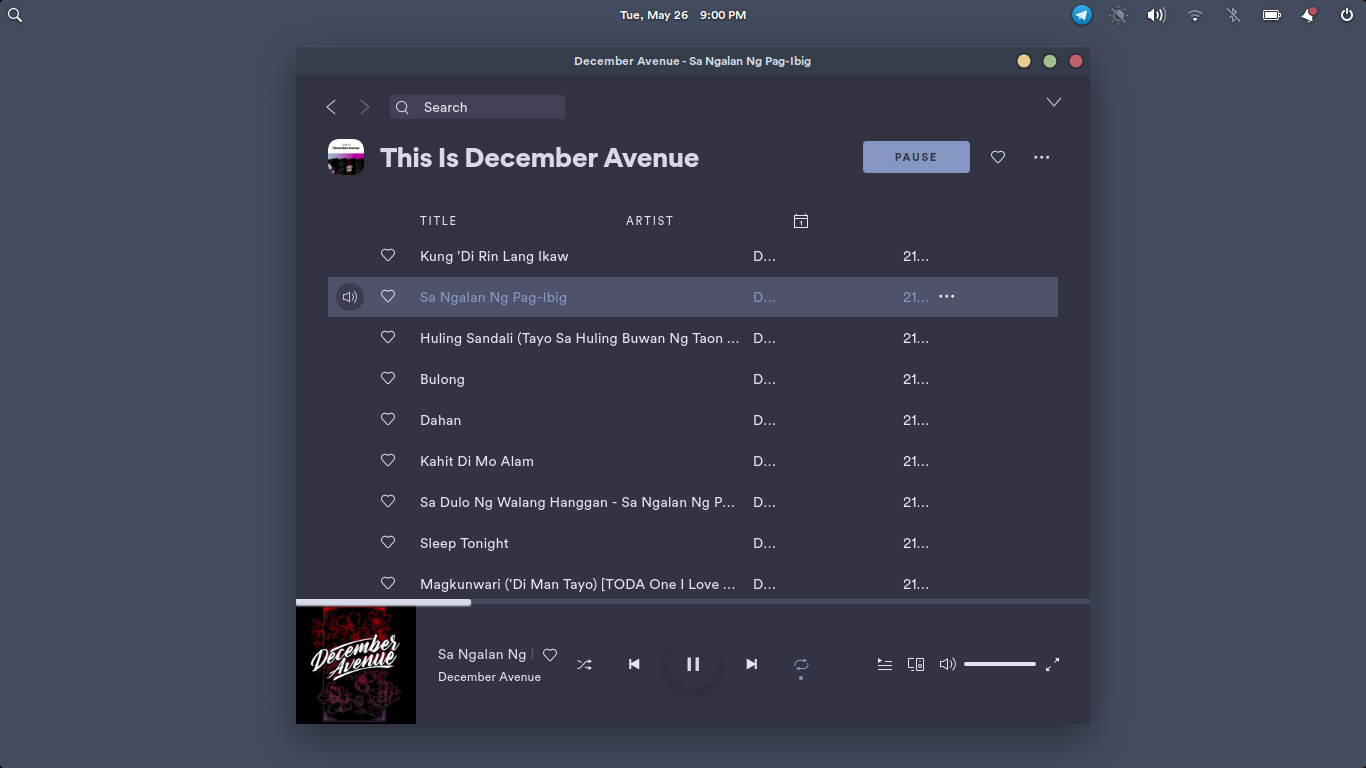Image resolution: width=1366 pixels, height=768 pixels.
Task: Like Magkunwari ('Di Man Tayo) track
Action: tap(388, 584)
